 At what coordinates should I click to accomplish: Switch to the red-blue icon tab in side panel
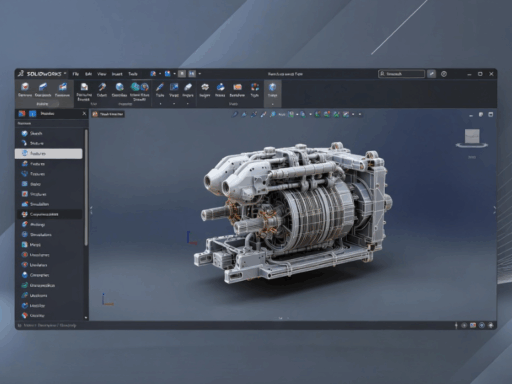point(22,114)
